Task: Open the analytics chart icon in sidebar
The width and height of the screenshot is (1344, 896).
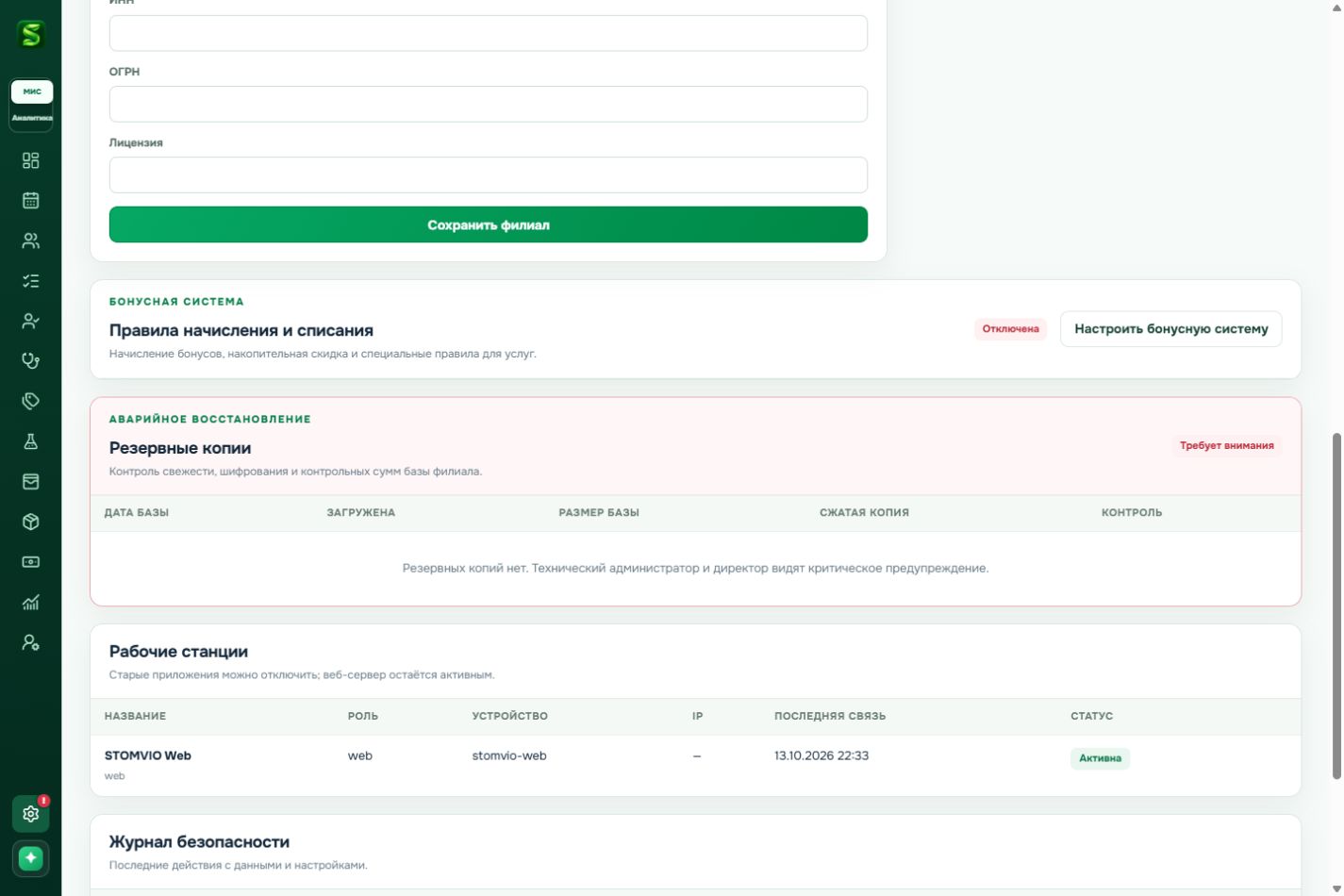Action: coord(31,602)
